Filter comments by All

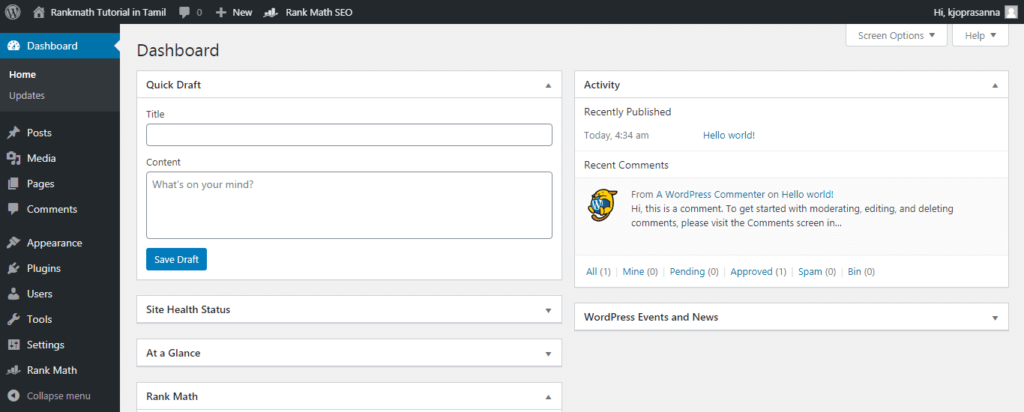pos(592,272)
